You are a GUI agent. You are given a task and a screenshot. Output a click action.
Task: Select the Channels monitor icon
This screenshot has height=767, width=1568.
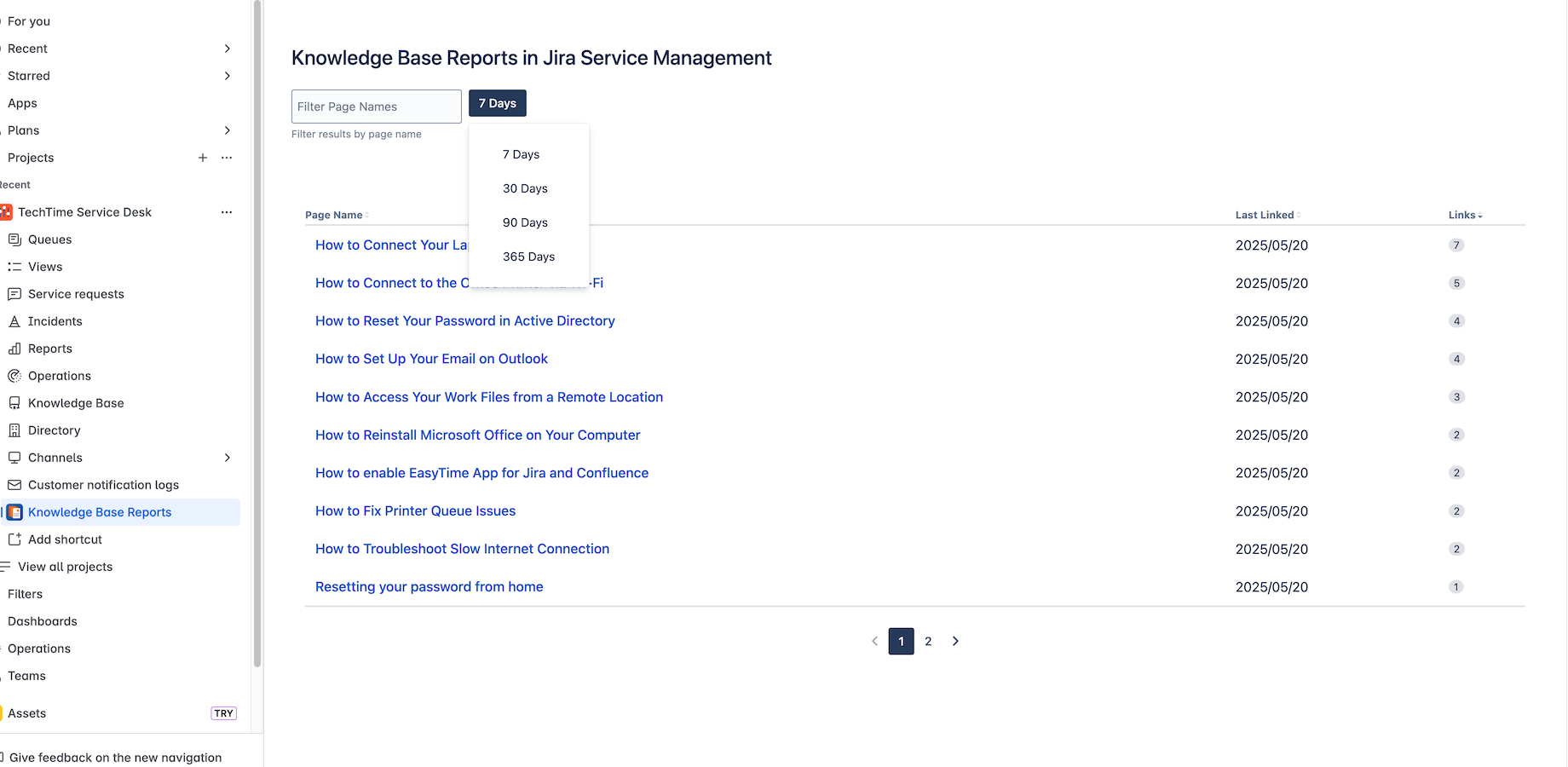pyautogui.click(x=14, y=458)
